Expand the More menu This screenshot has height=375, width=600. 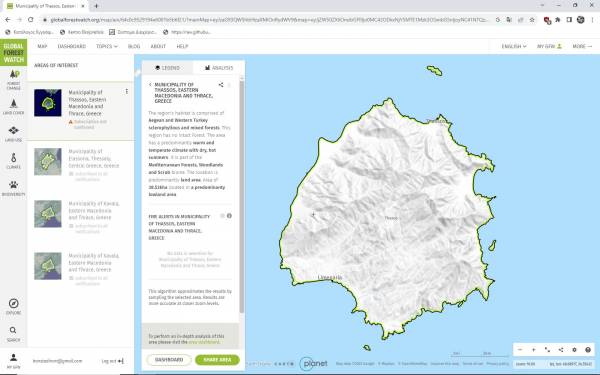tap(582, 46)
